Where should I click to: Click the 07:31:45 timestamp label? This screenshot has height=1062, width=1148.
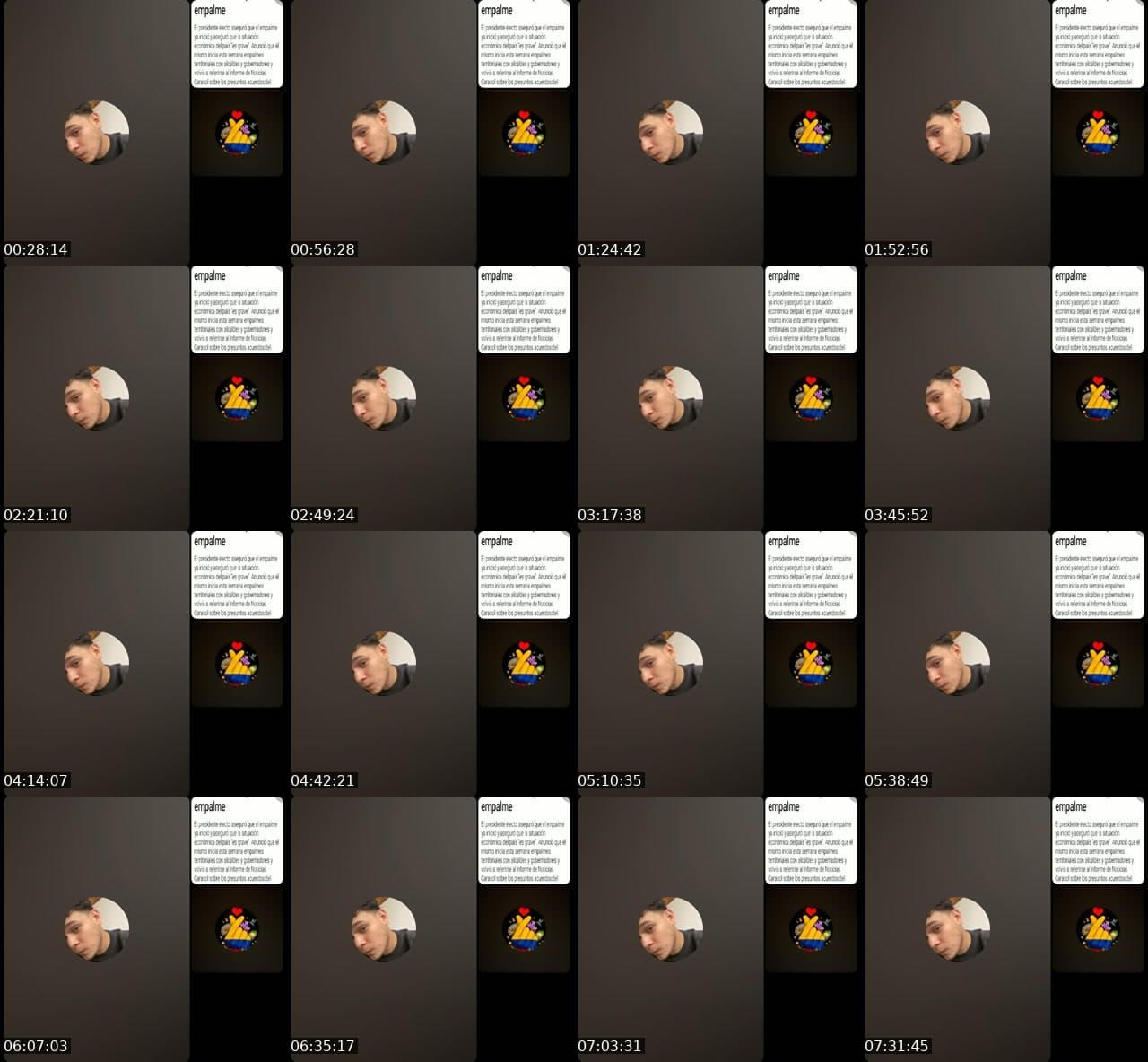897,1046
